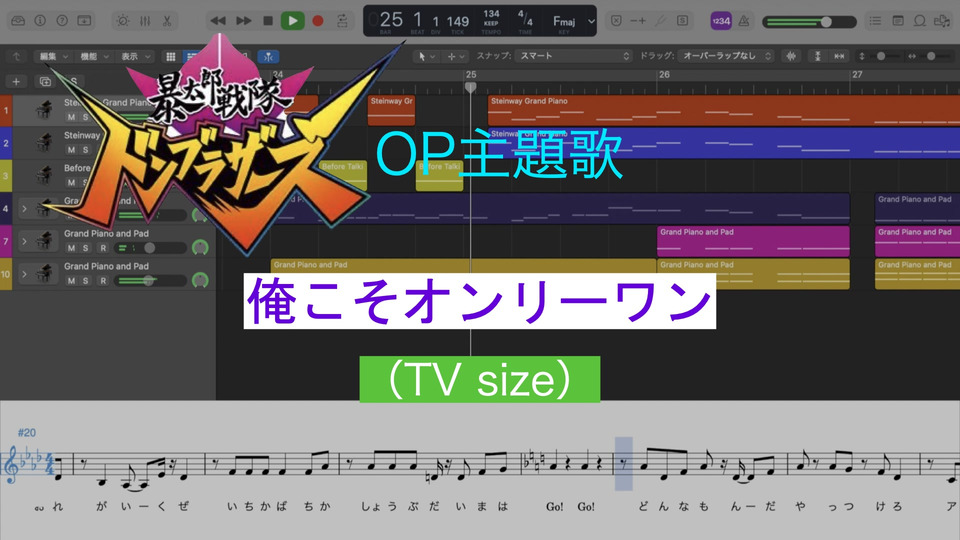Show the grid view icon

pos(171,56)
